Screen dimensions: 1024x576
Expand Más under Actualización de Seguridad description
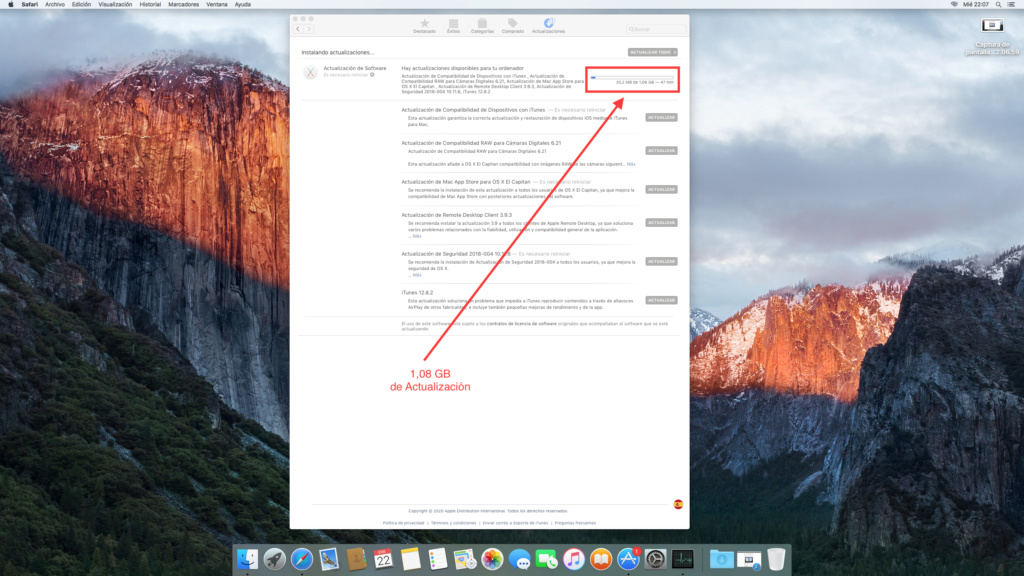point(417,275)
